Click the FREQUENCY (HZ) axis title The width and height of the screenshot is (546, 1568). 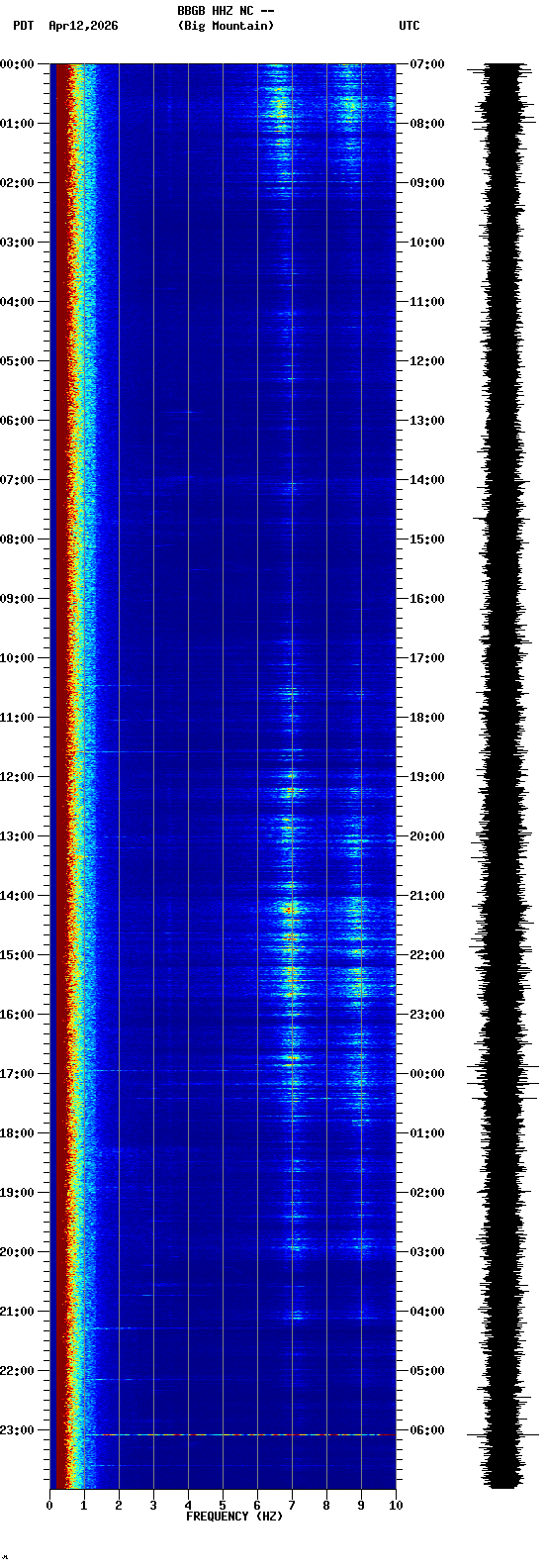point(234,1517)
